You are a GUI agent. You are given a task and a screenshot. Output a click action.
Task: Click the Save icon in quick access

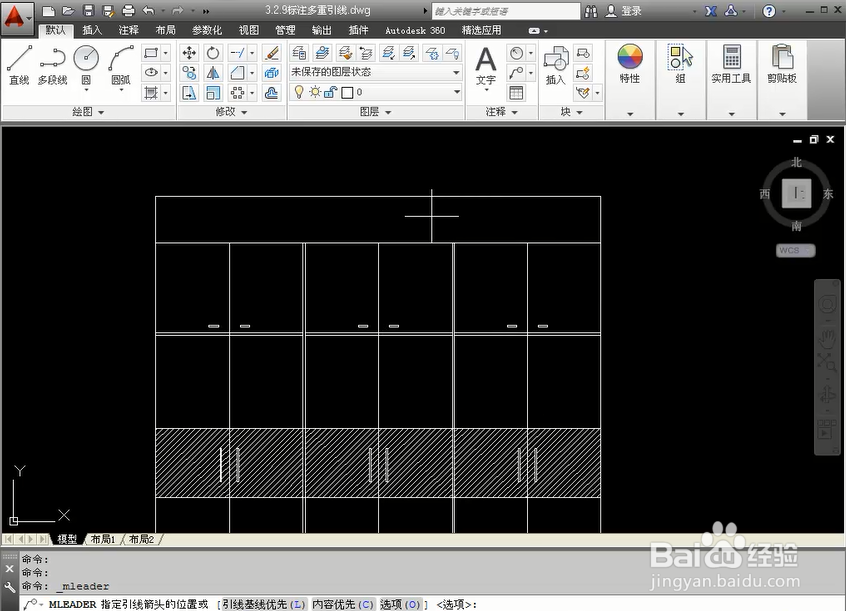pyautogui.click(x=88, y=10)
